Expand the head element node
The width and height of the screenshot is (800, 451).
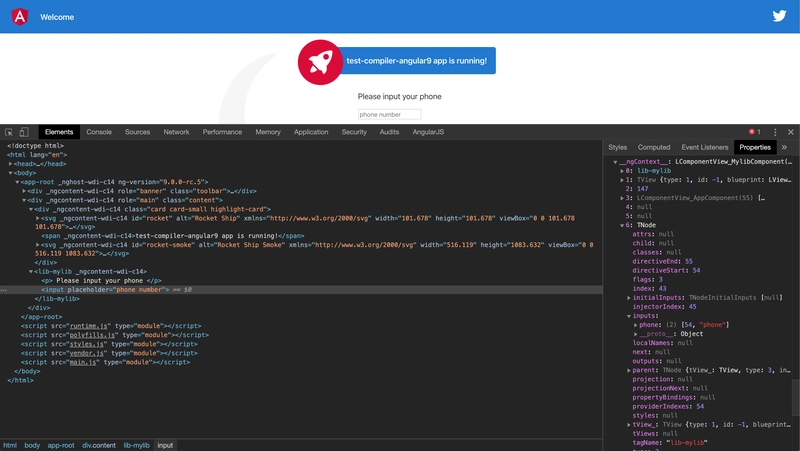10,164
